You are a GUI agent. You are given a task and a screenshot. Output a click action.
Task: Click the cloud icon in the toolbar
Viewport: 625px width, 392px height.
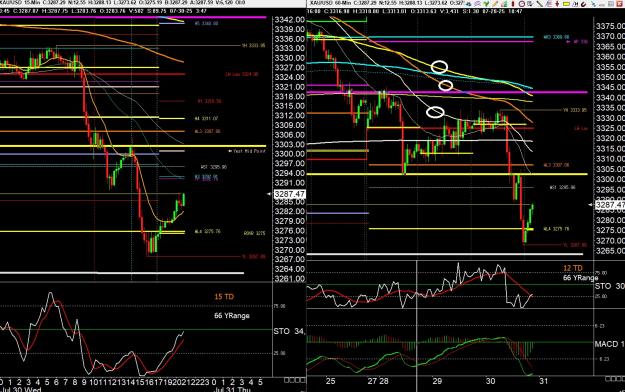click(468, 4)
